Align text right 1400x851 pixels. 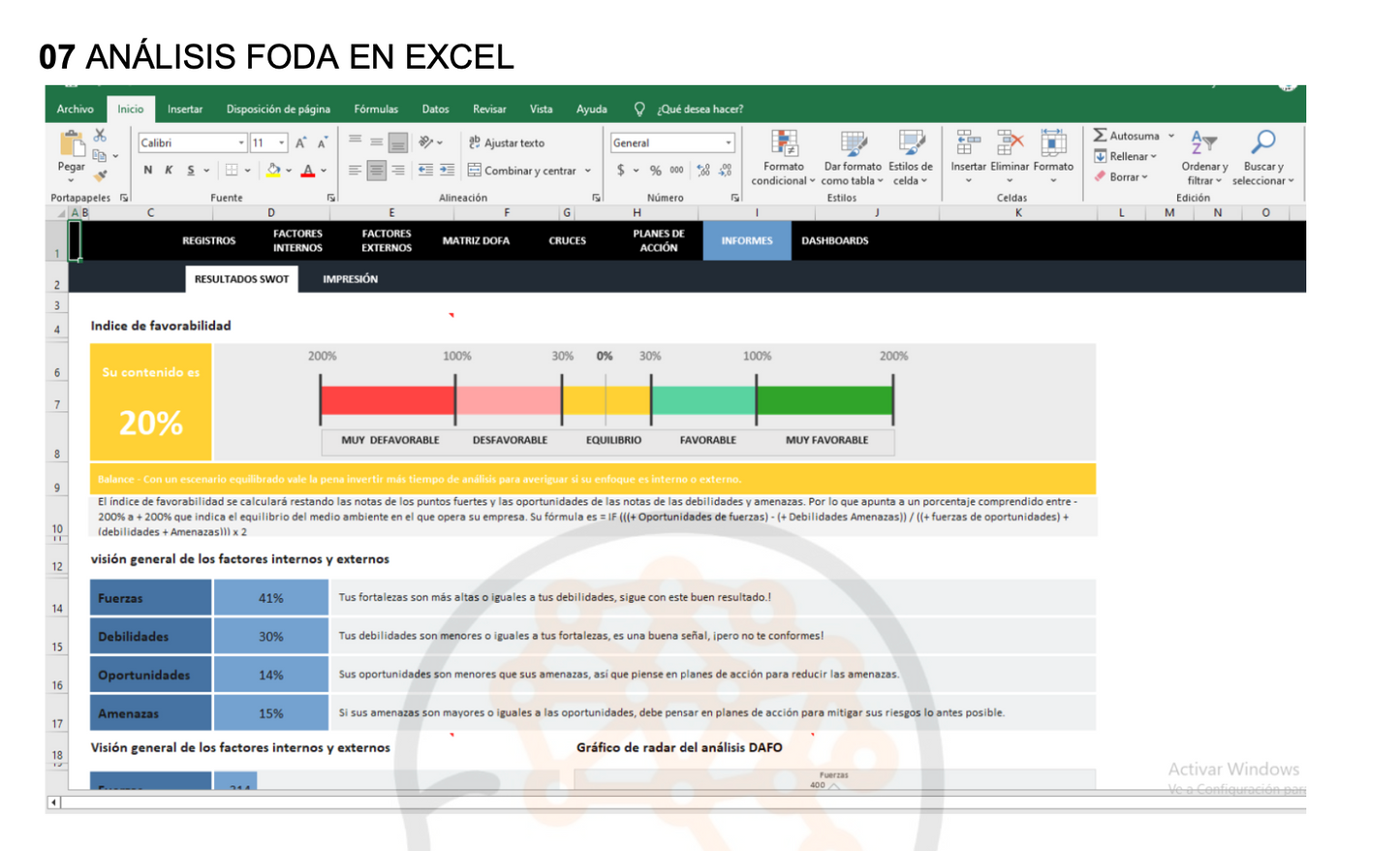tap(397, 171)
